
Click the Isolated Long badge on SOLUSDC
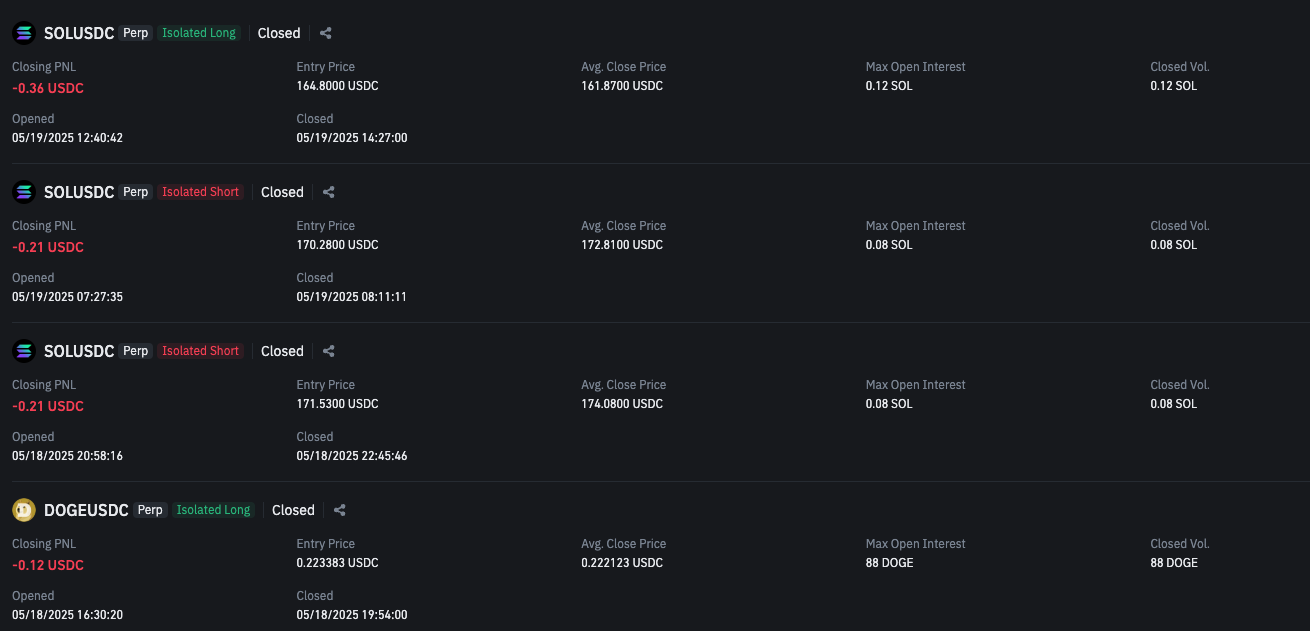tap(199, 33)
